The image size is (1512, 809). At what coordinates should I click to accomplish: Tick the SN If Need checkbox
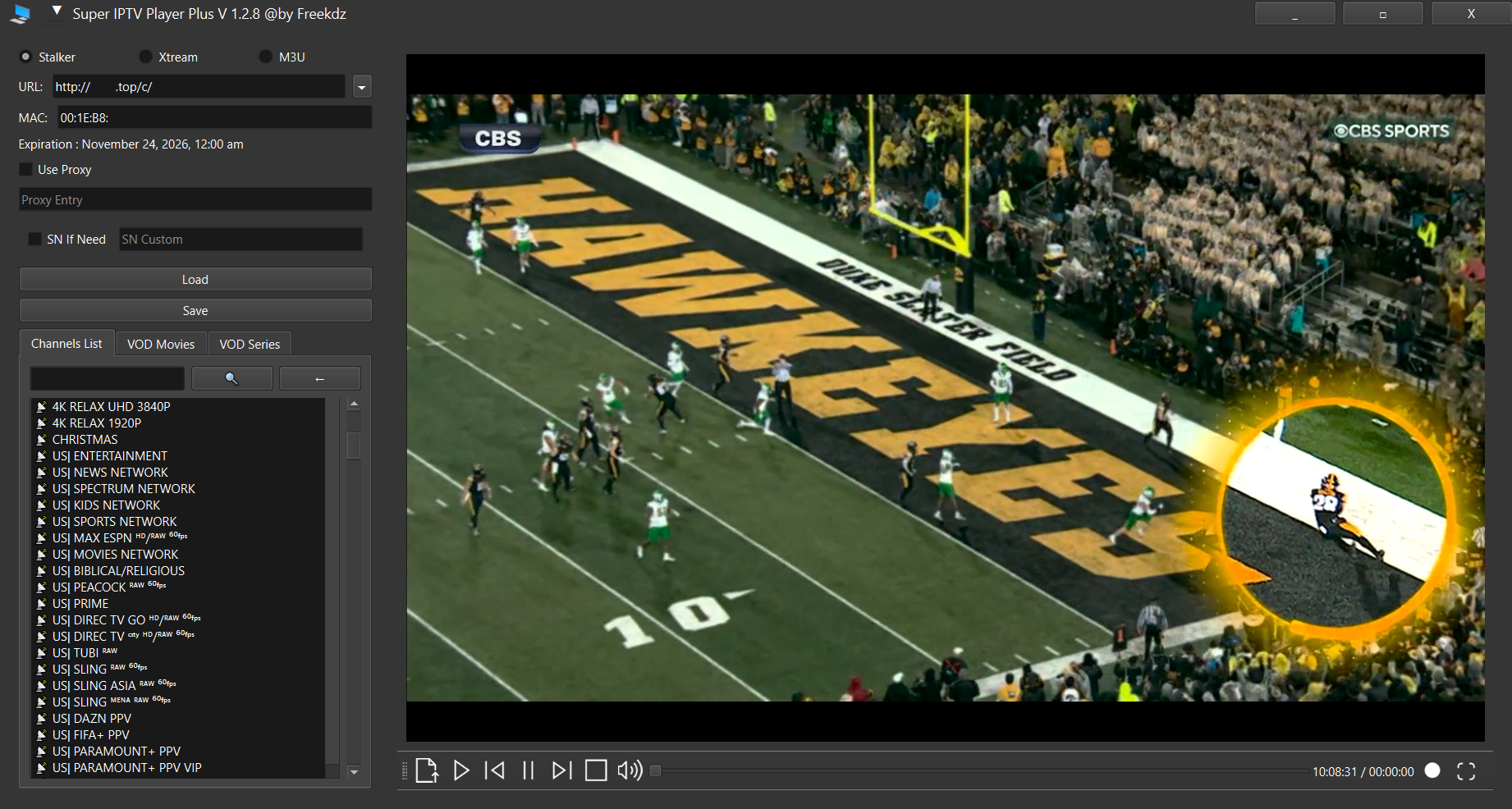(34, 240)
